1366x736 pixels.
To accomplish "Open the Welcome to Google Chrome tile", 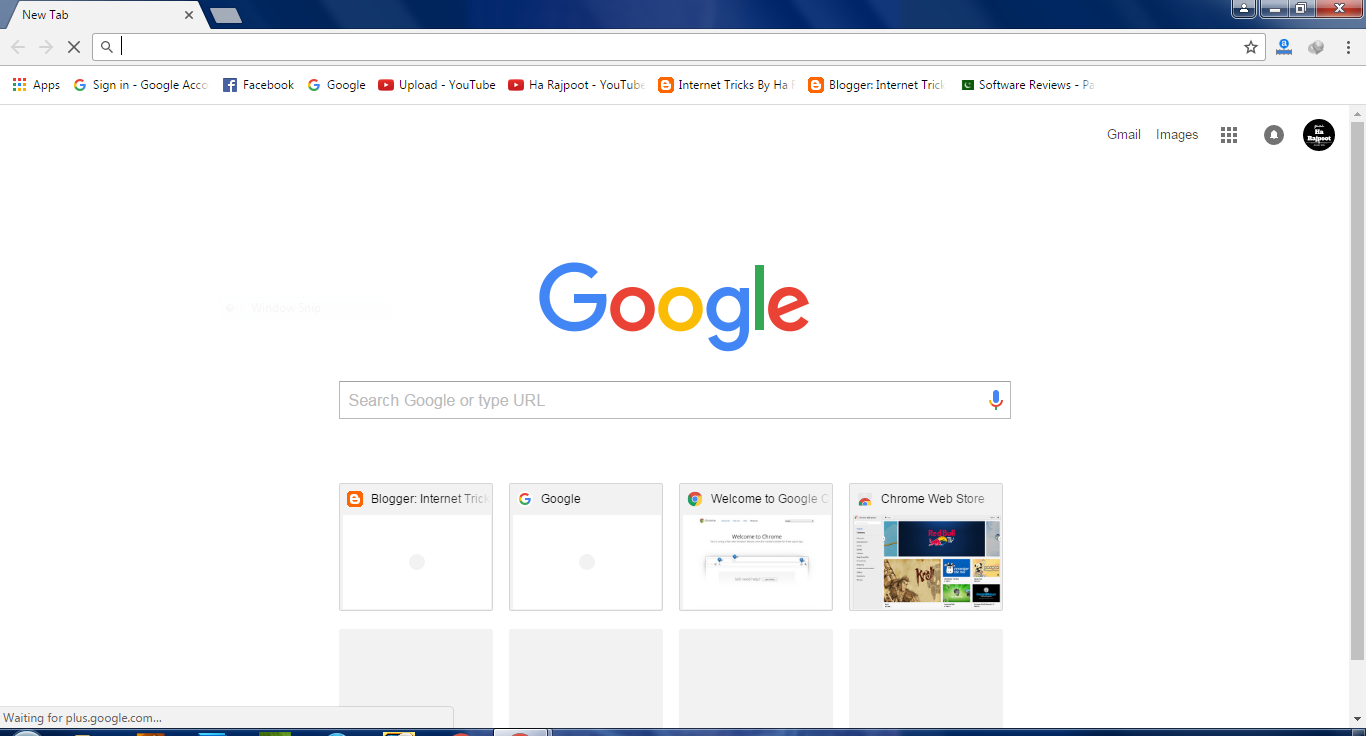I will pyautogui.click(x=756, y=547).
